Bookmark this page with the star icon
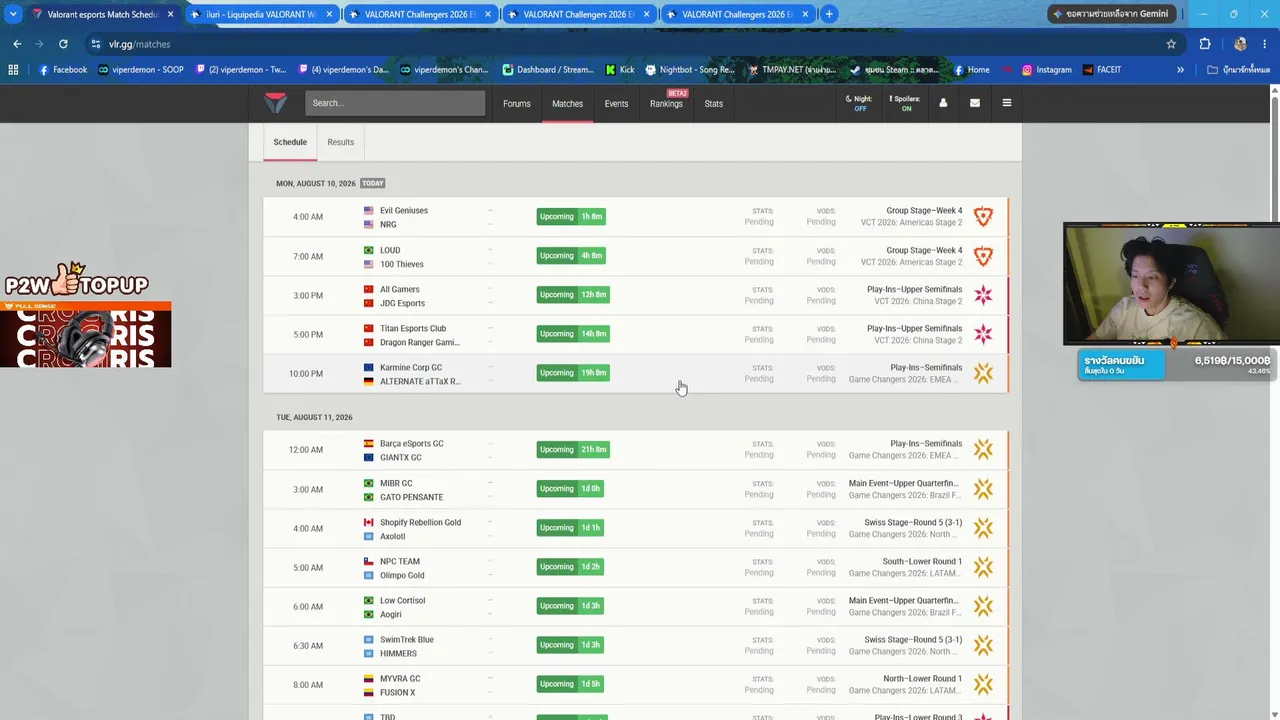 [1171, 44]
